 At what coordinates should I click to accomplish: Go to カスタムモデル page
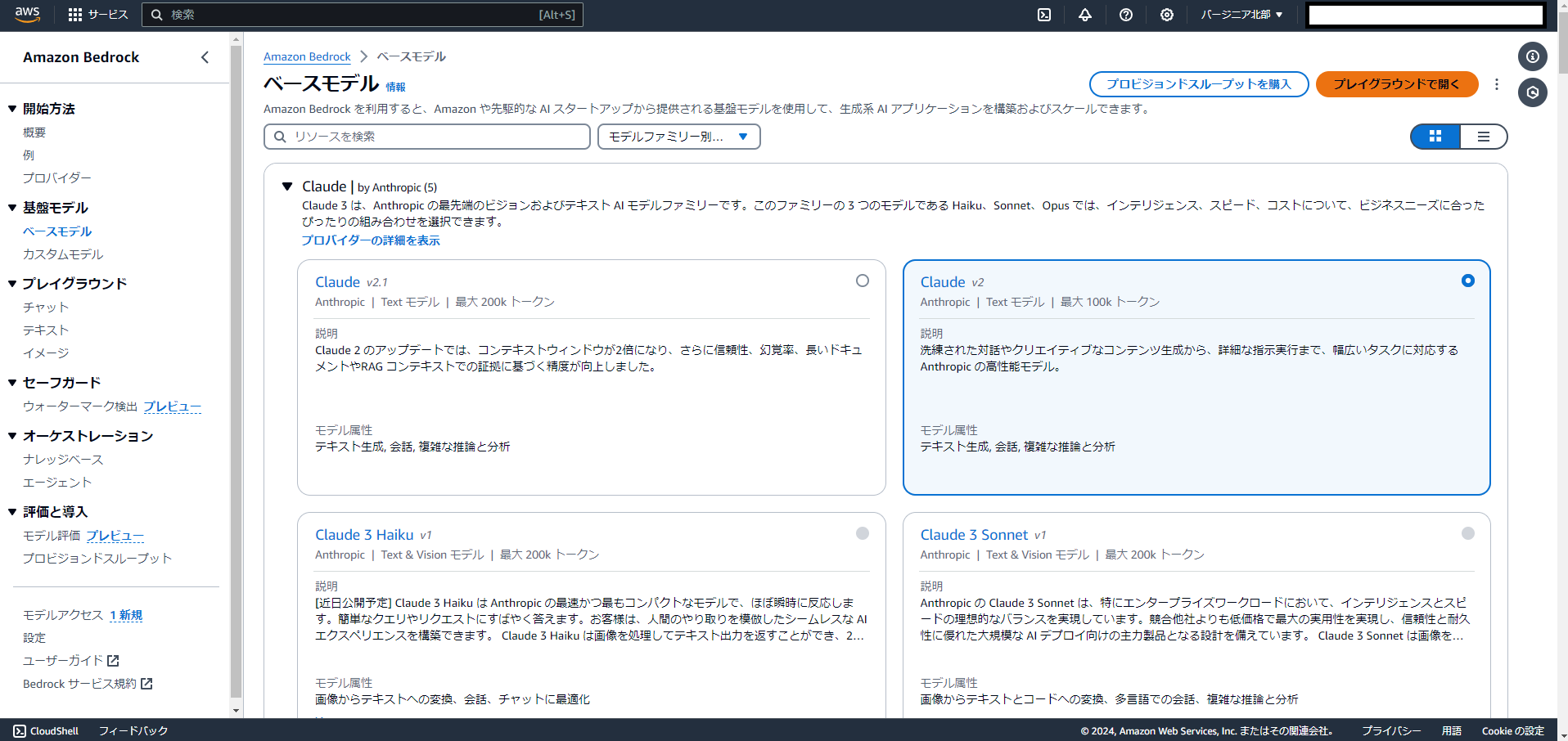(x=63, y=254)
